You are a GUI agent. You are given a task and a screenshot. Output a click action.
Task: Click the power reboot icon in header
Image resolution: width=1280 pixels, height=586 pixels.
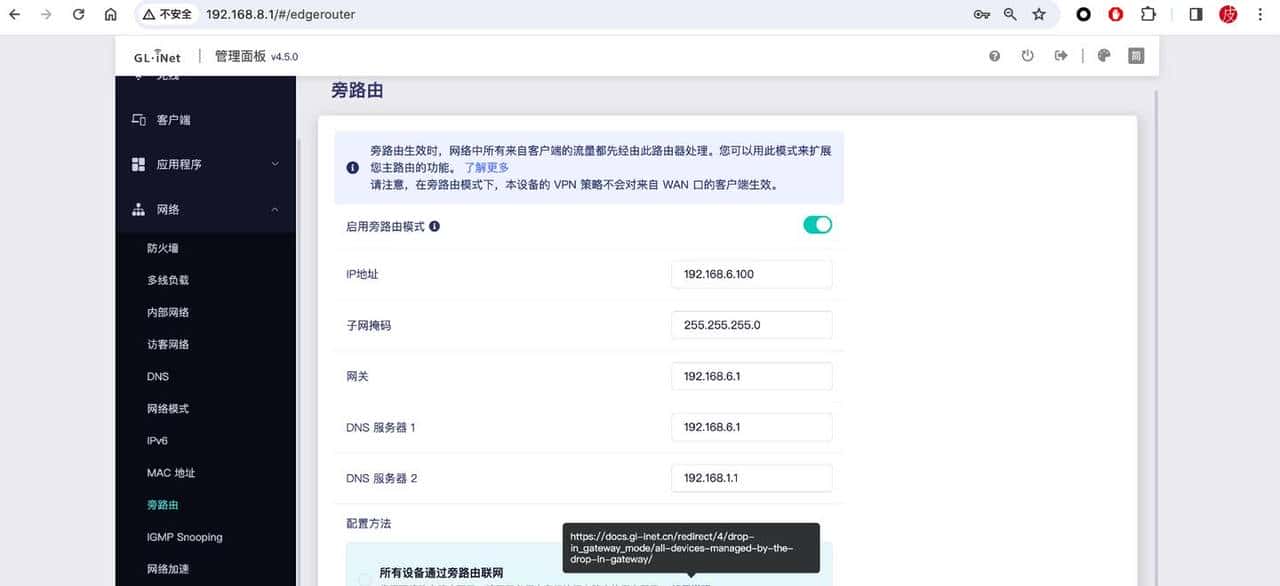coord(1027,56)
